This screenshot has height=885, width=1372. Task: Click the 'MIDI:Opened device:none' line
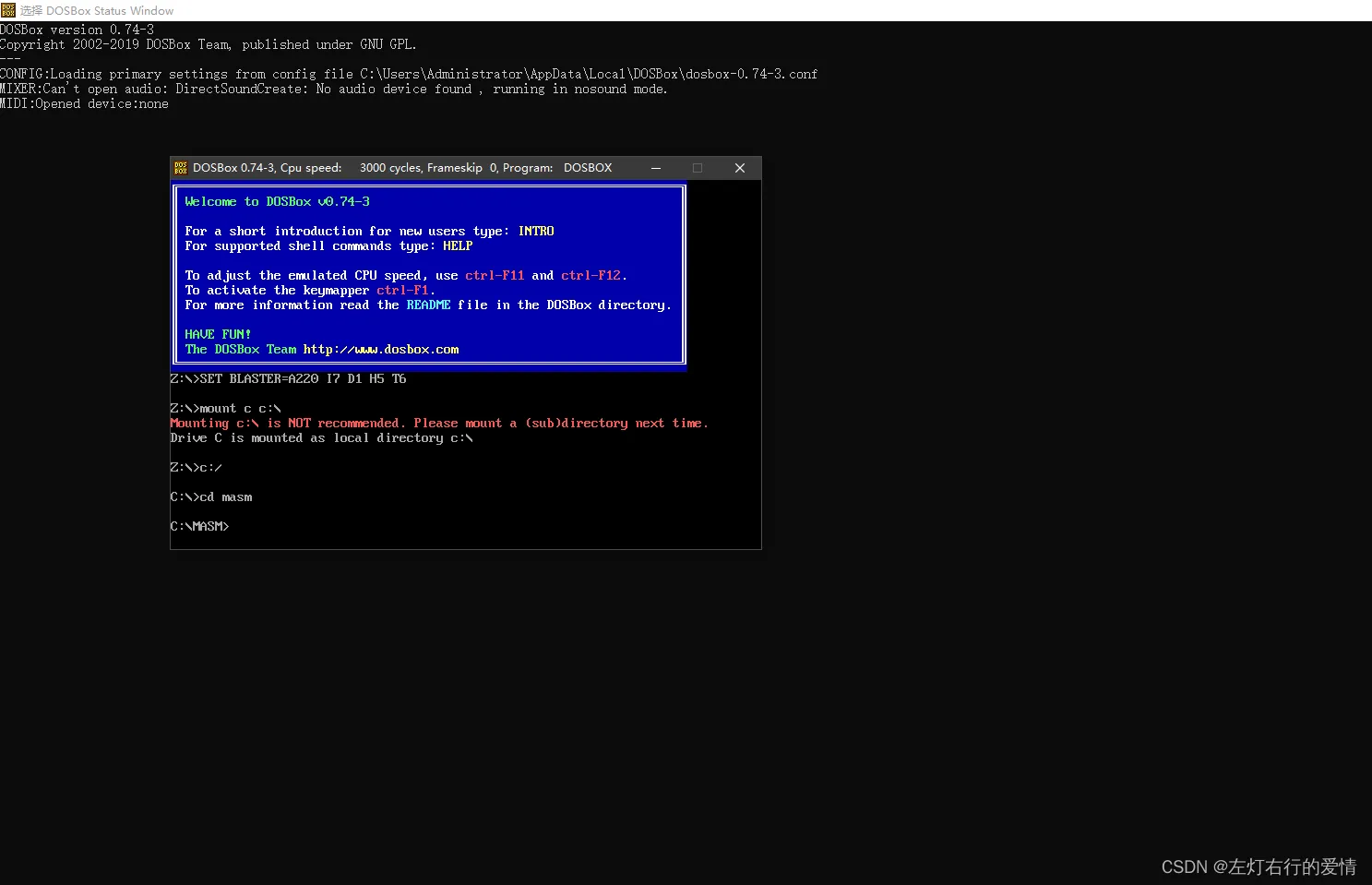tap(85, 103)
